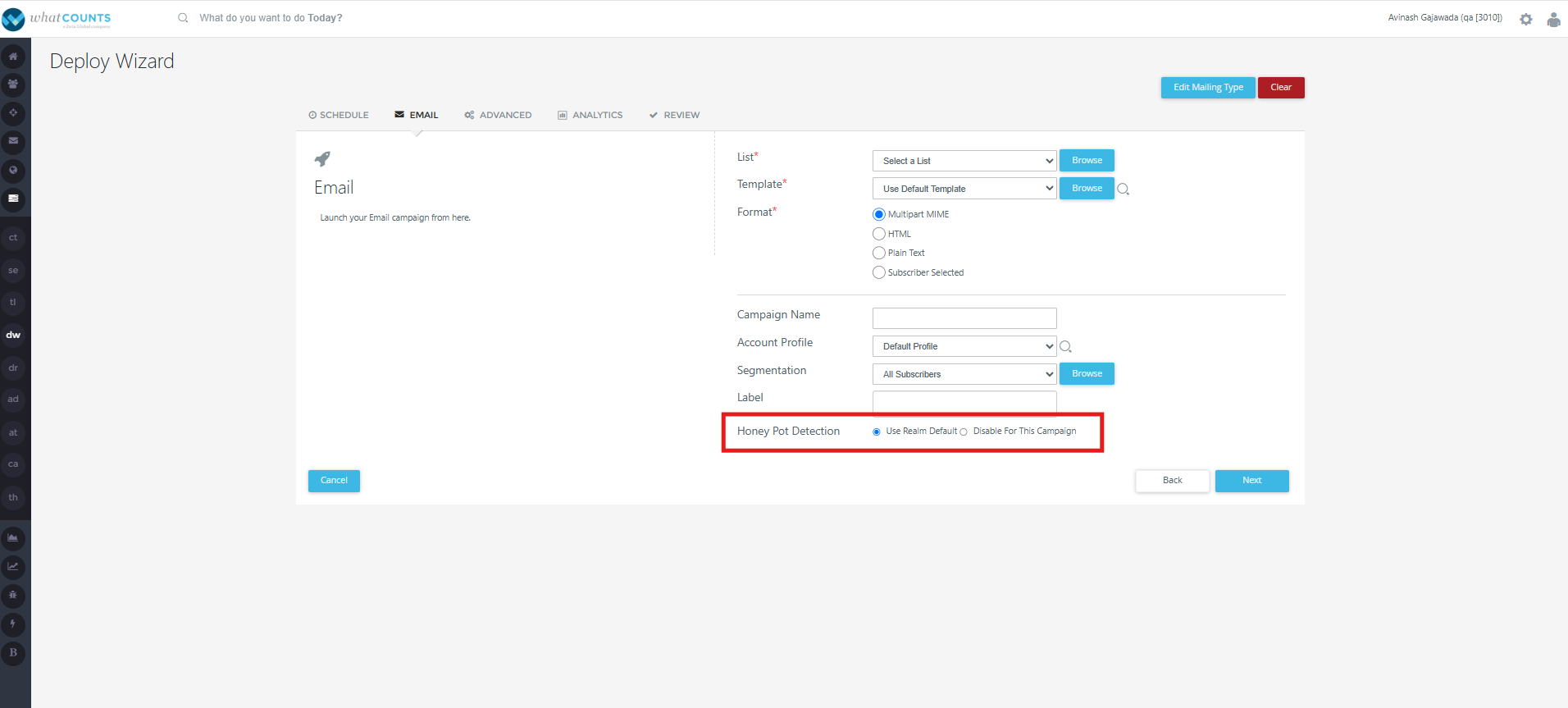Select Multipart MIME format
This screenshot has height=708, width=1568.
pyautogui.click(x=879, y=215)
